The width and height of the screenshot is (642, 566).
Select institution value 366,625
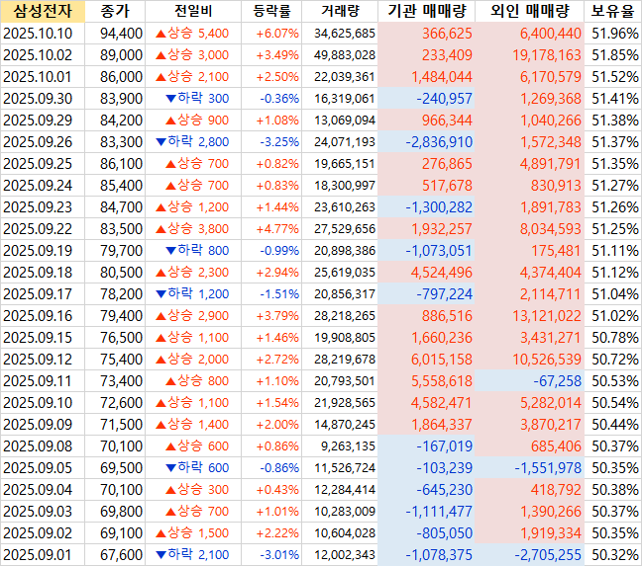click(x=427, y=33)
